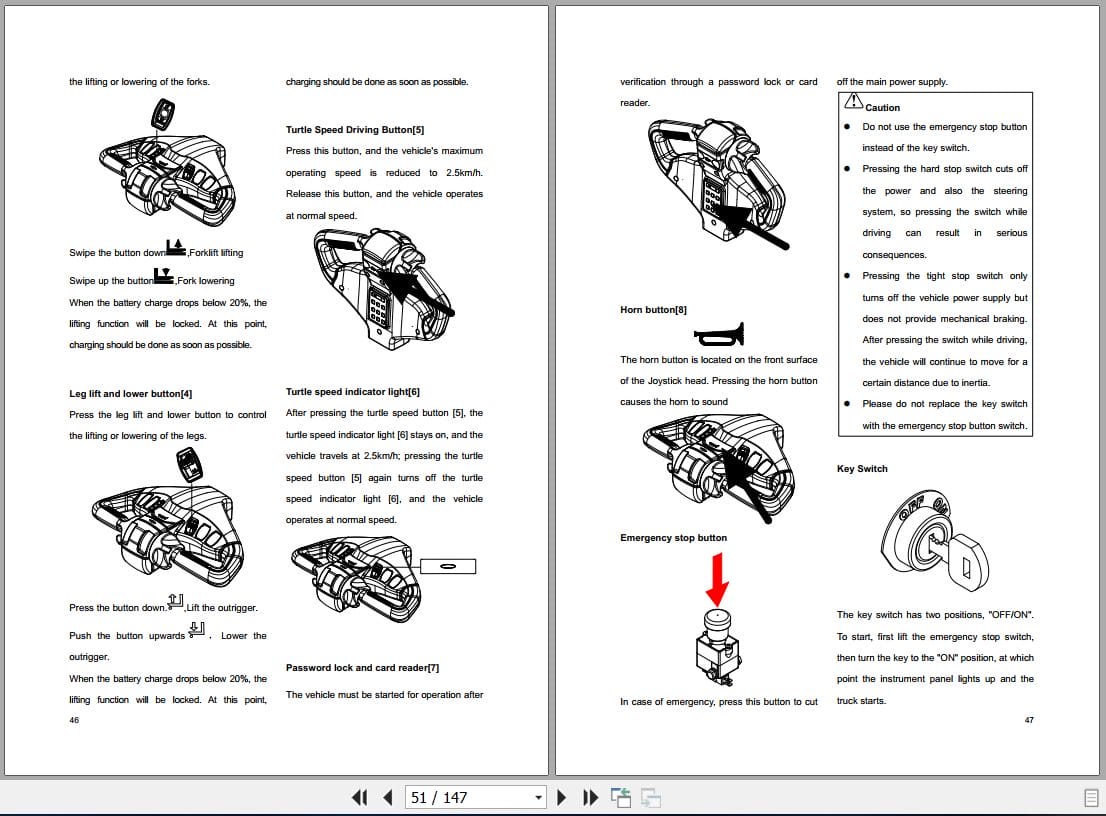
Task: Go to the previous page
Action: point(386,797)
